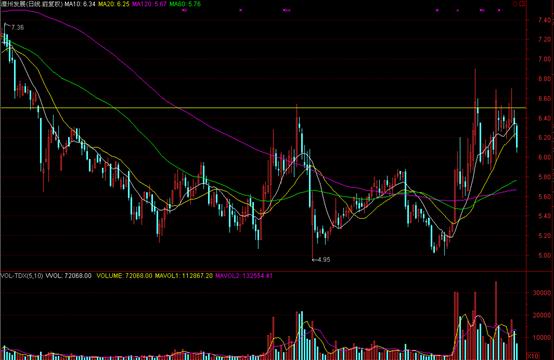Click the leftmost purple info marker at top
554x360 pixels.
[x=184, y=11]
